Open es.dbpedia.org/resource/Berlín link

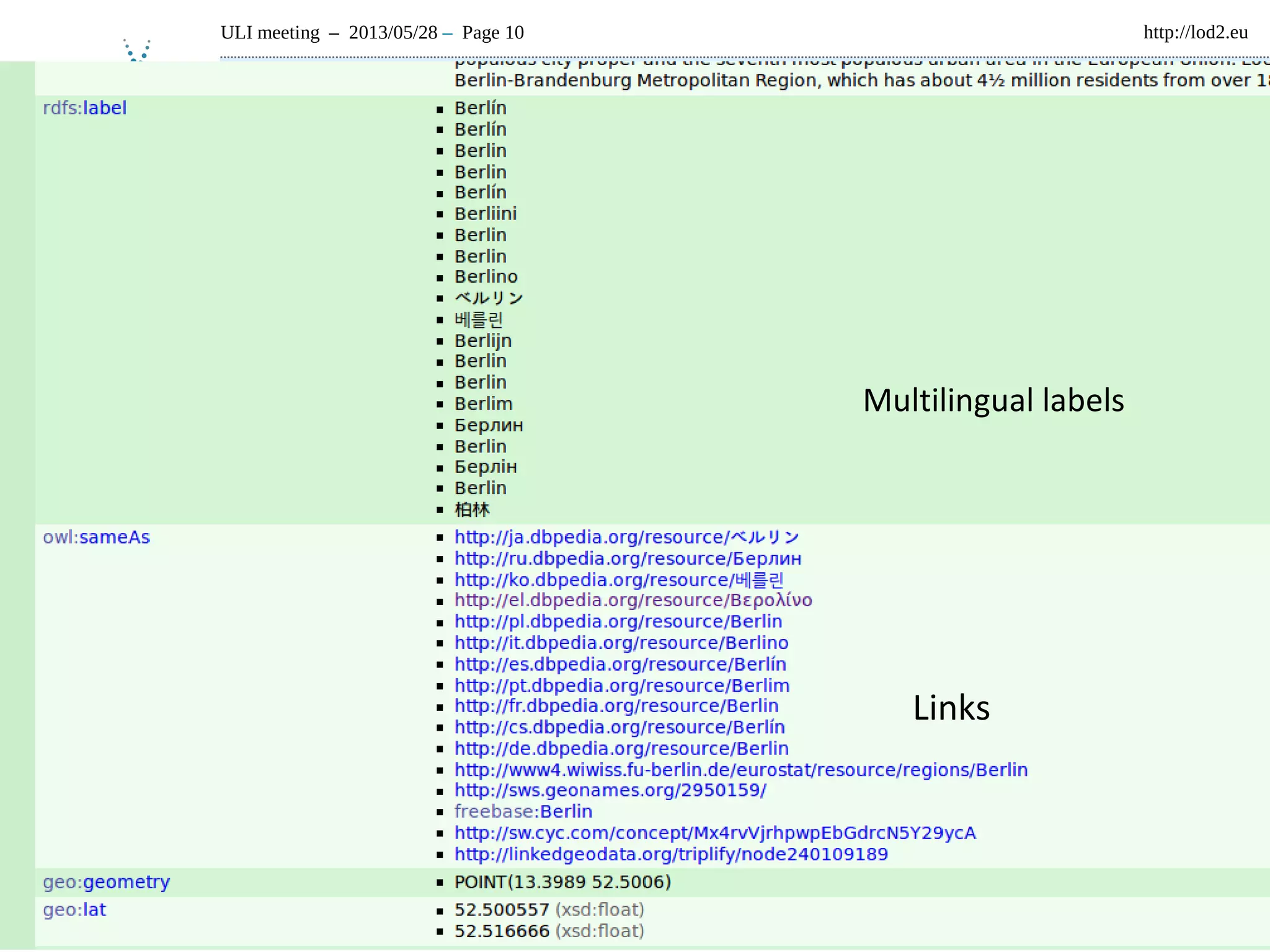pos(620,664)
